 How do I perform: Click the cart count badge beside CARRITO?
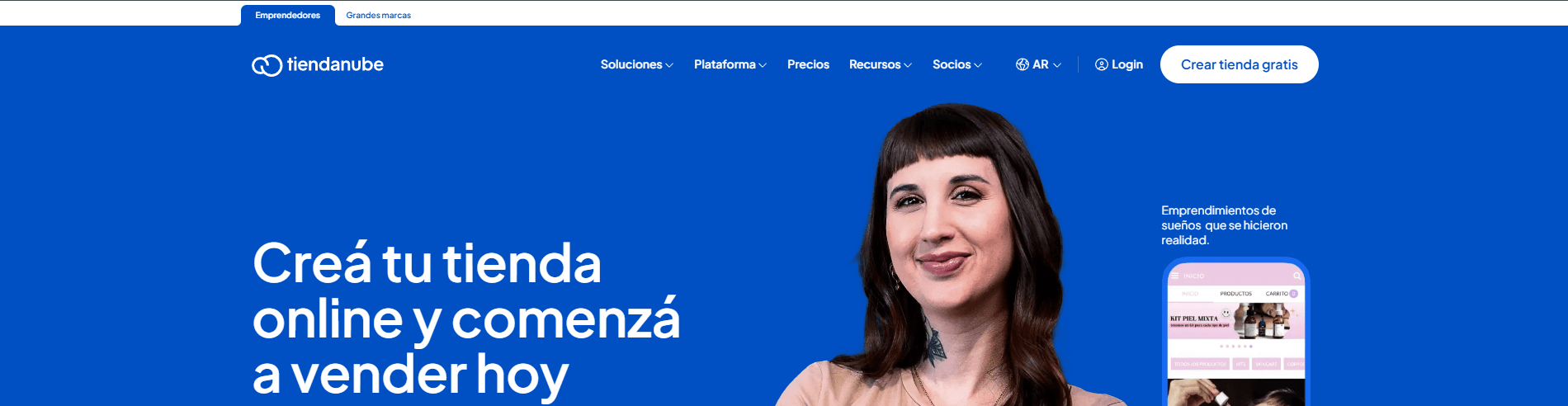1293,294
